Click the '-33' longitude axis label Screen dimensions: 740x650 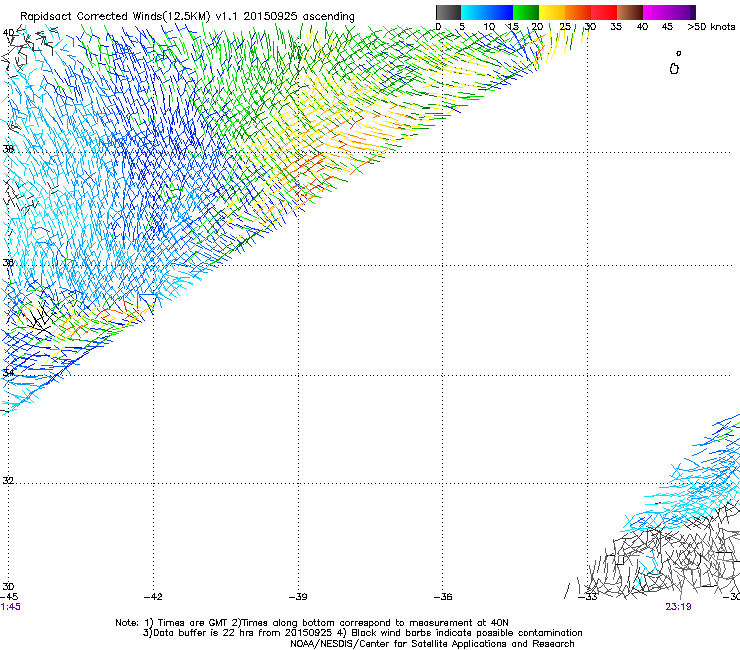click(x=588, y=597)
